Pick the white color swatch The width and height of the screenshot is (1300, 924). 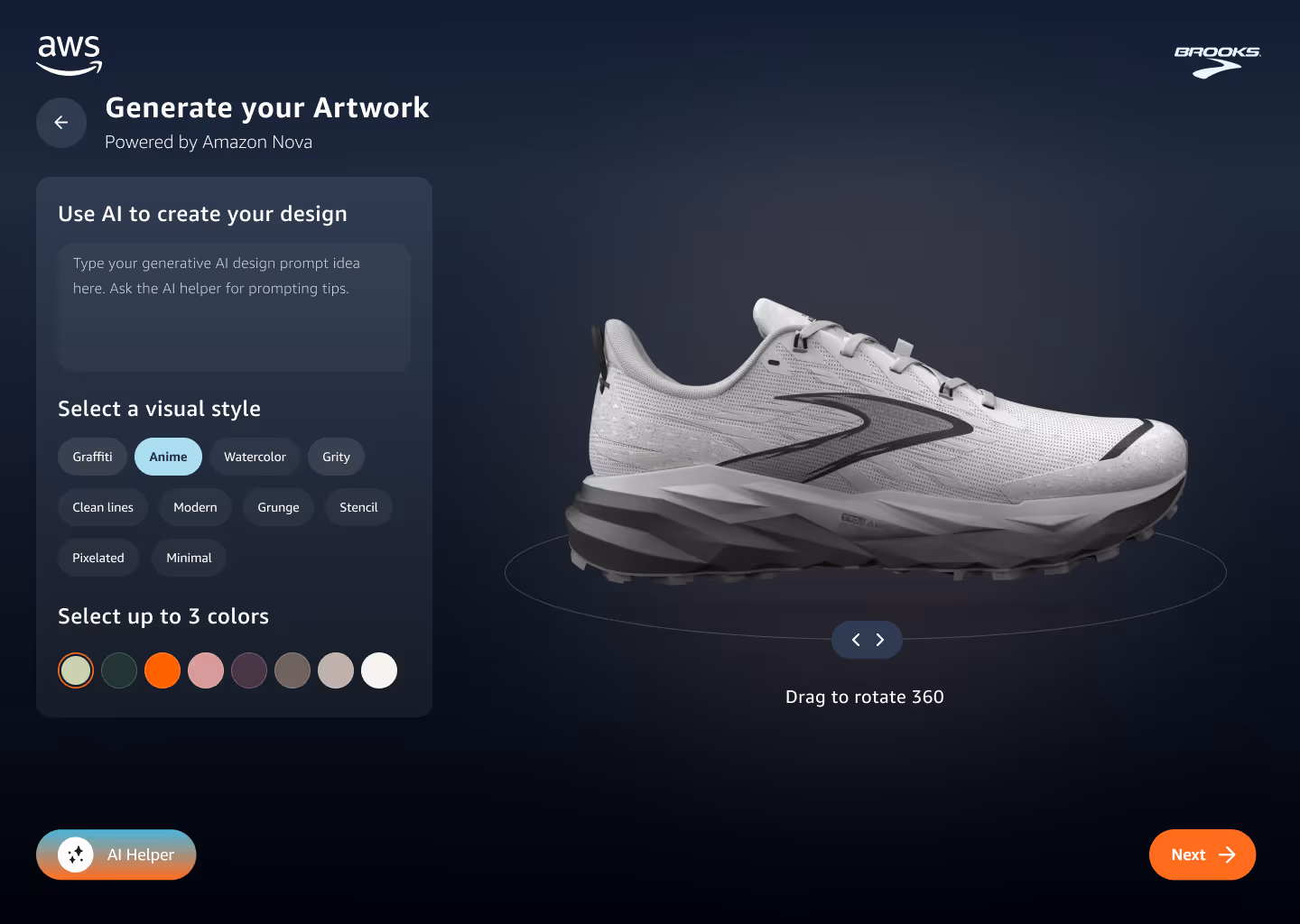tap(379, 670)
